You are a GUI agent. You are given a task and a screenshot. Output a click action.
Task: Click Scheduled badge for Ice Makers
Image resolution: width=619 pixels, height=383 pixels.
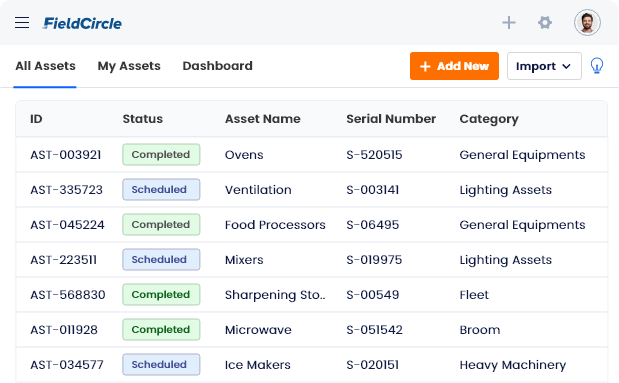pos(161,364)
